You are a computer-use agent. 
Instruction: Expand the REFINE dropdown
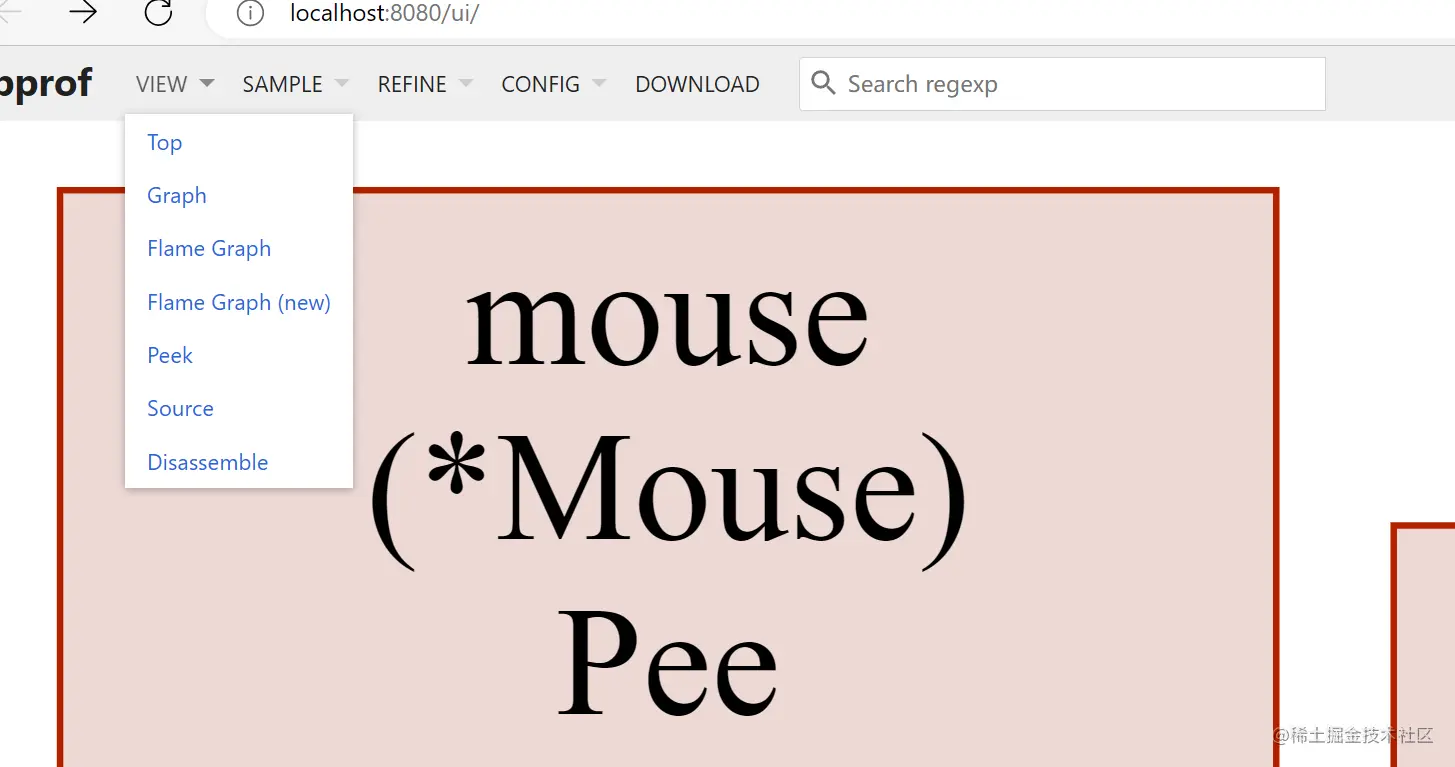click(x=412, y=84)
